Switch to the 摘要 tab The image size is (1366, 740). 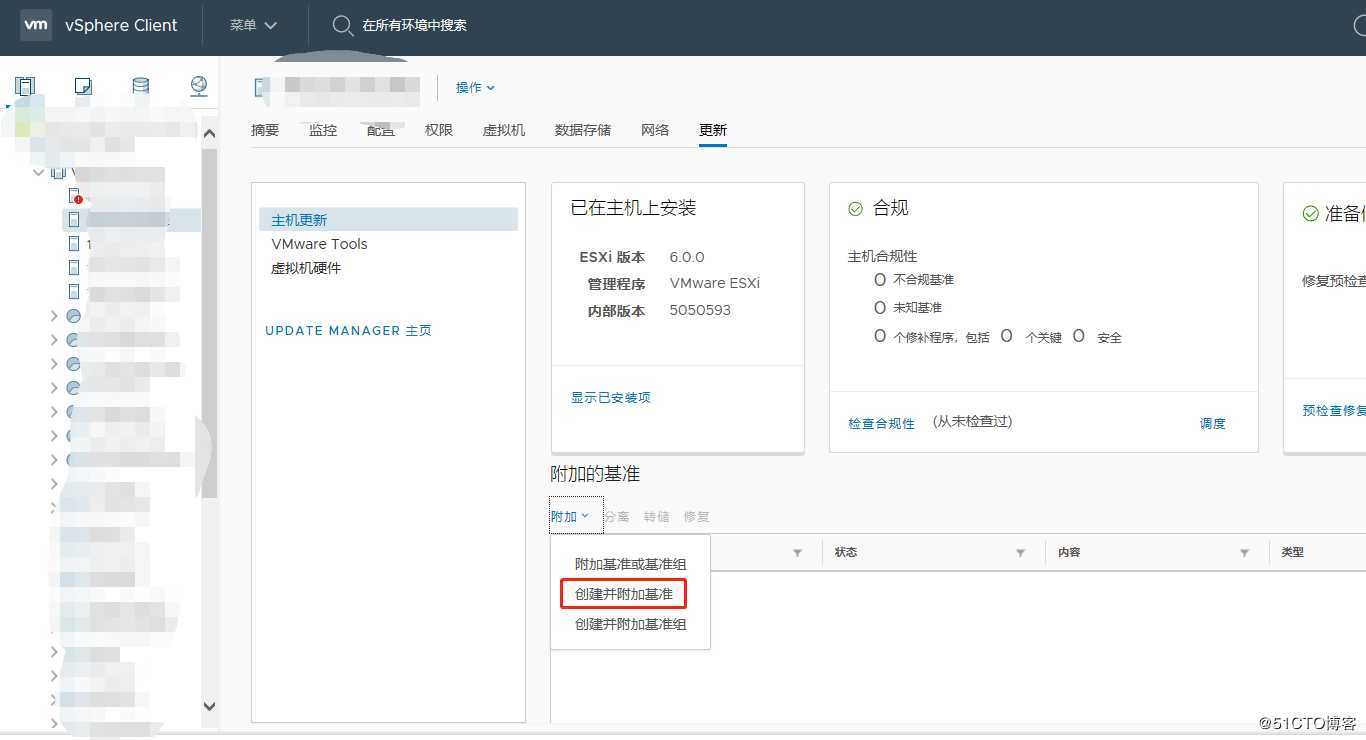265,130
